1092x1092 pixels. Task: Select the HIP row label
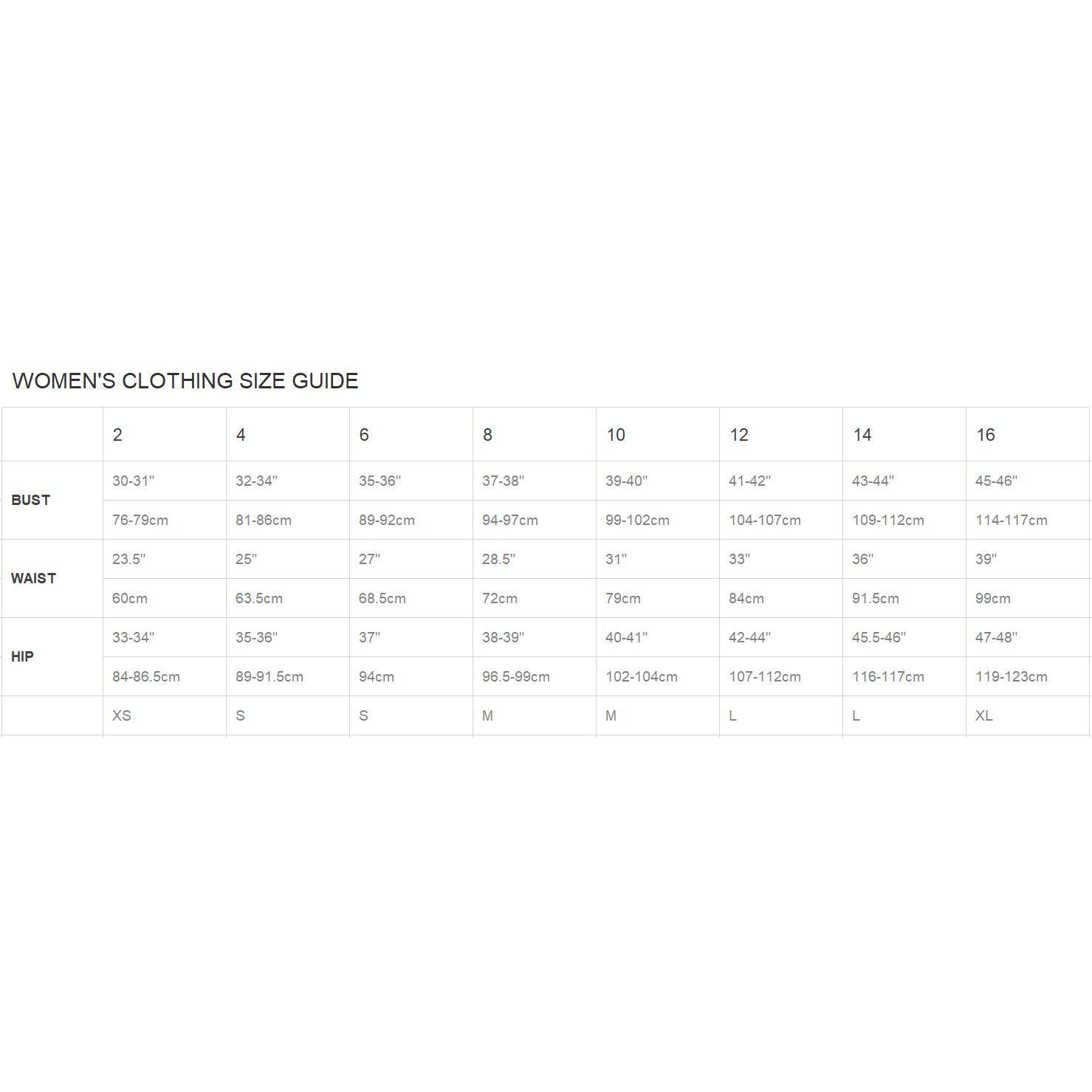tap(22, 656)
